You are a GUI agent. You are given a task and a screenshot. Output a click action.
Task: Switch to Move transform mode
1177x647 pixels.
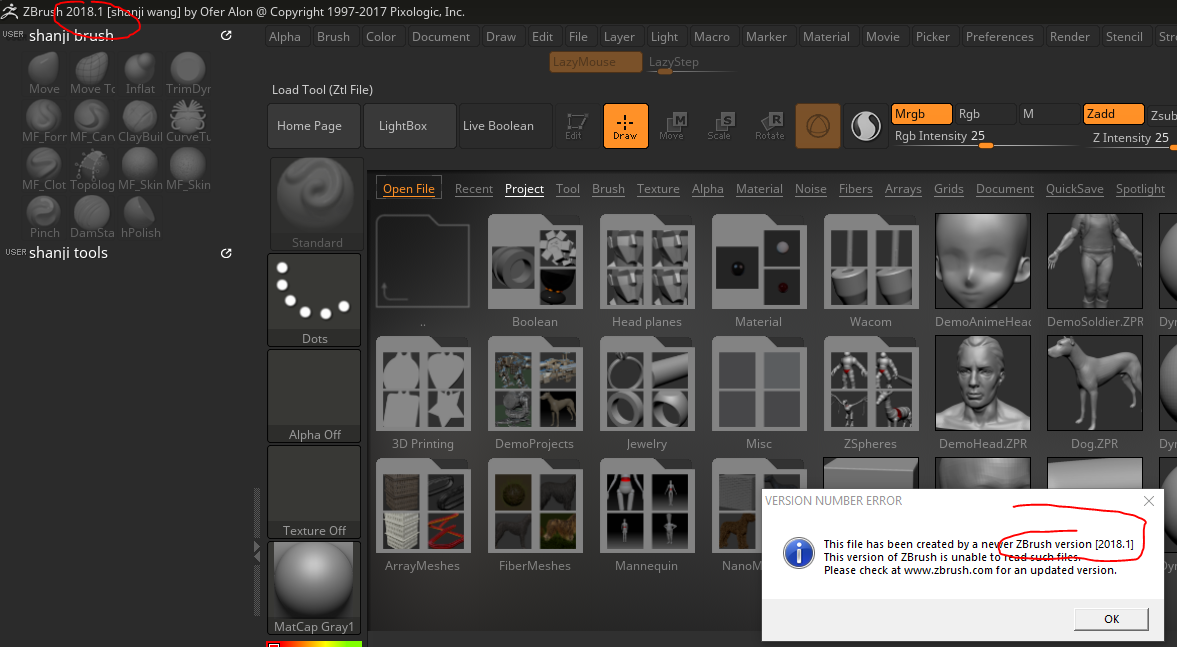[673, 126]
